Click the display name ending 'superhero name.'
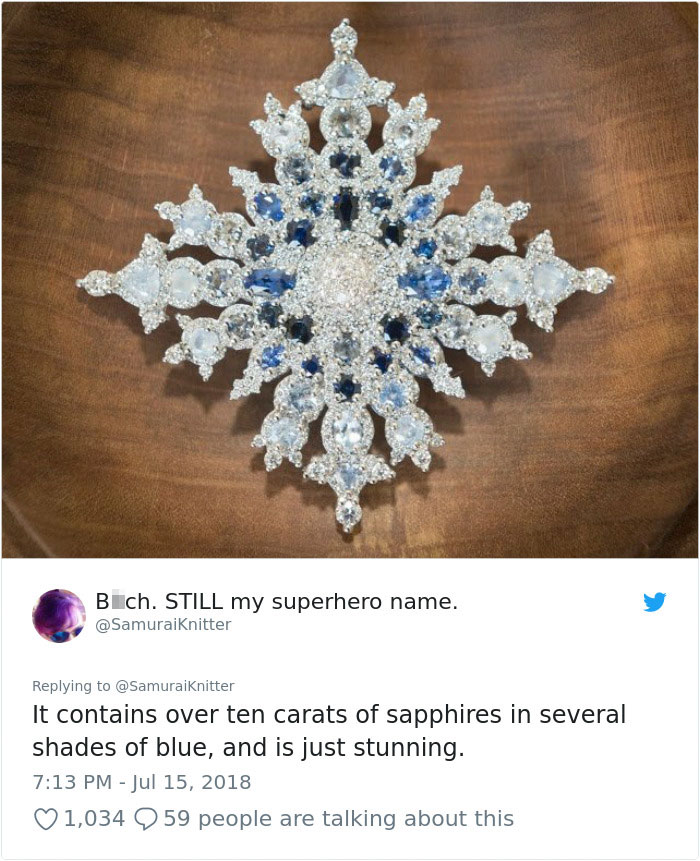This screenshot has height=861, width=700. tap(276, 602)
